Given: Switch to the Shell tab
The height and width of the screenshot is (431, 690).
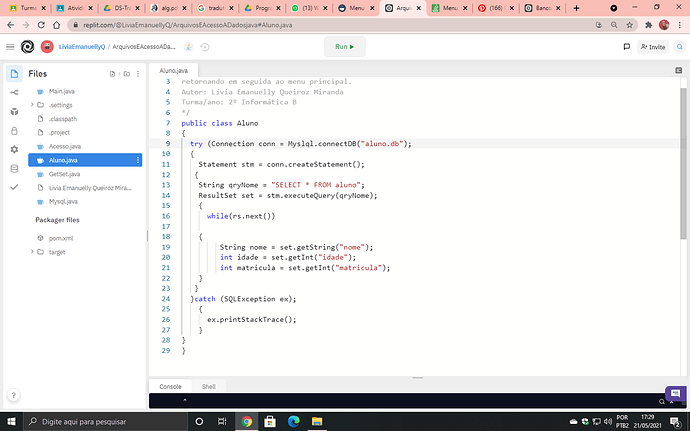Looking at the screenshot, I should coord(209,387).
